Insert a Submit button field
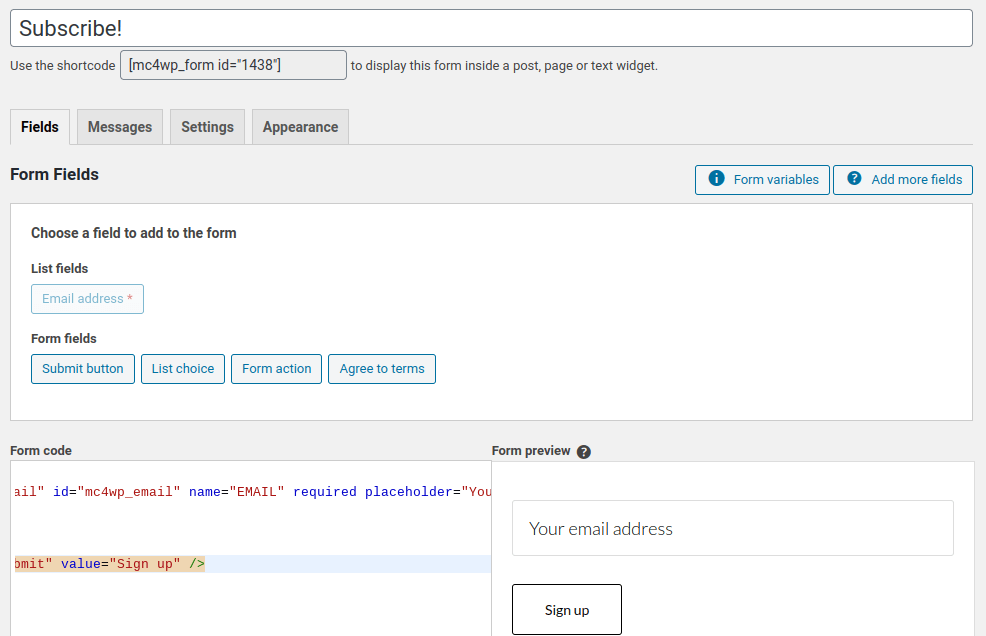The image size is (986, 636). 83,369
